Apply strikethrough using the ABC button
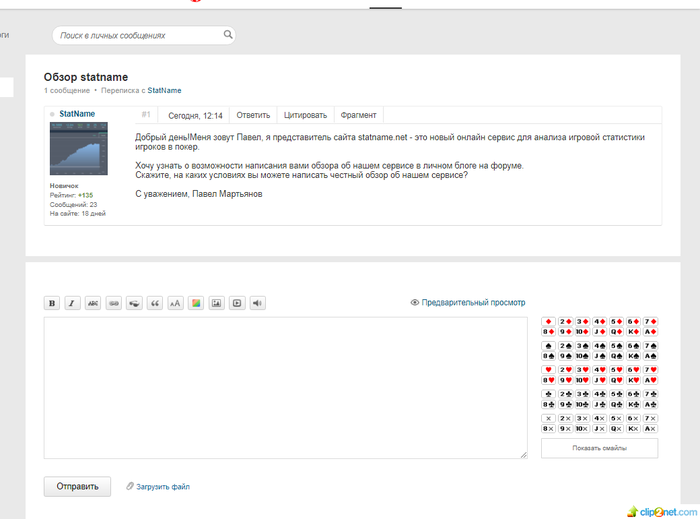The image size is (700, 519). (x=93, y=303)
